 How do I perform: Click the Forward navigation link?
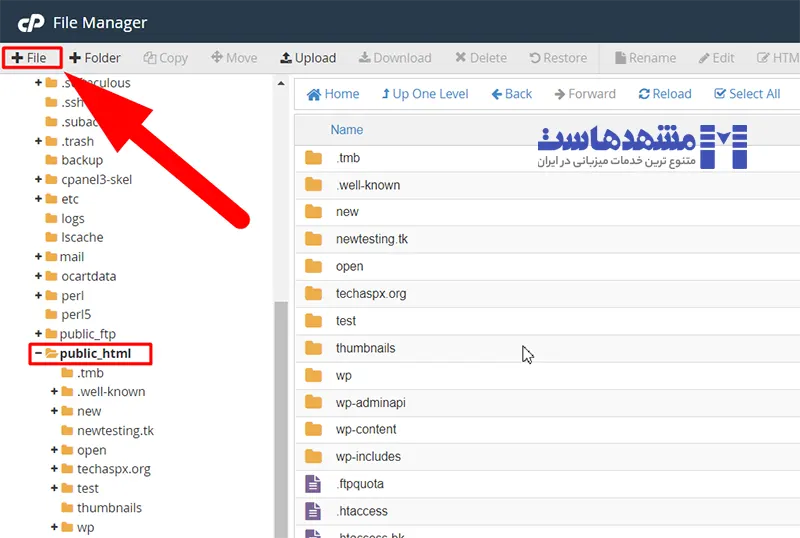(x=585, y=94)
